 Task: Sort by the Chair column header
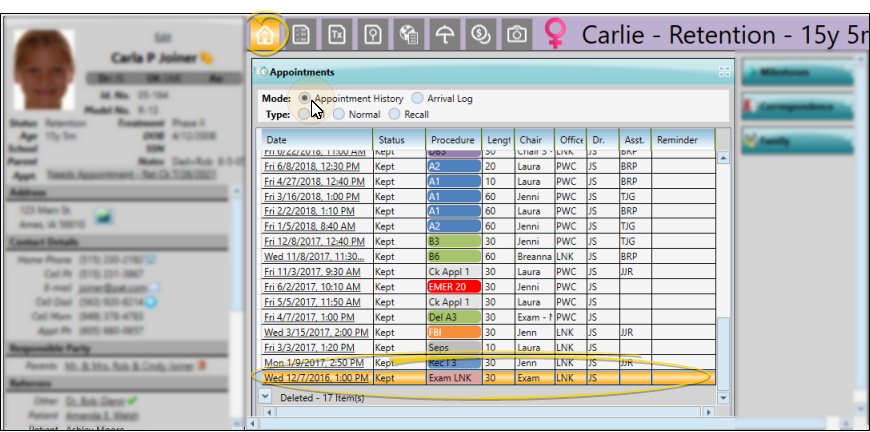pyautogui.click(x=534, y=140)
